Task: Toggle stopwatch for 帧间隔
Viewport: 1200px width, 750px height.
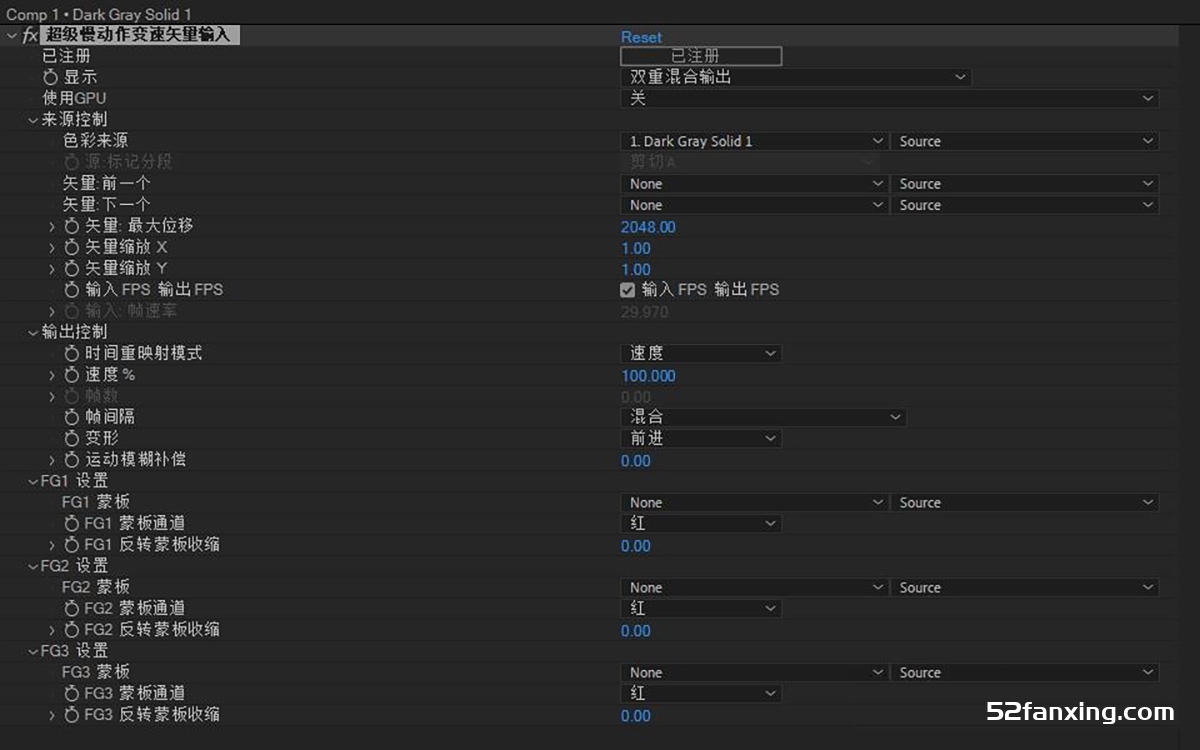Action: (x=72, y=417)
